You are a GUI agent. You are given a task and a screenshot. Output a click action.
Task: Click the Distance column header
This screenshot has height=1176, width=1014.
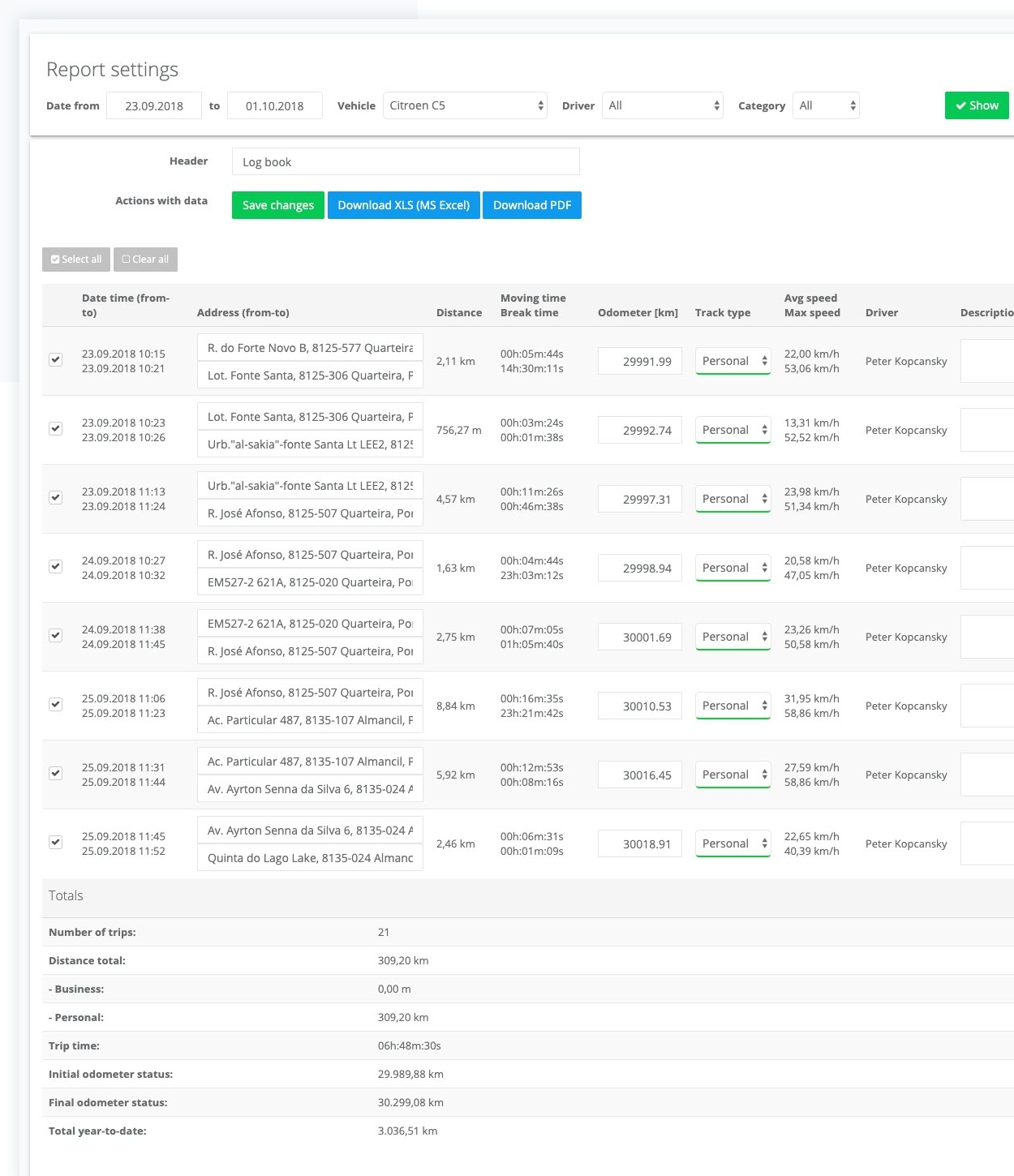coord(459,312)
